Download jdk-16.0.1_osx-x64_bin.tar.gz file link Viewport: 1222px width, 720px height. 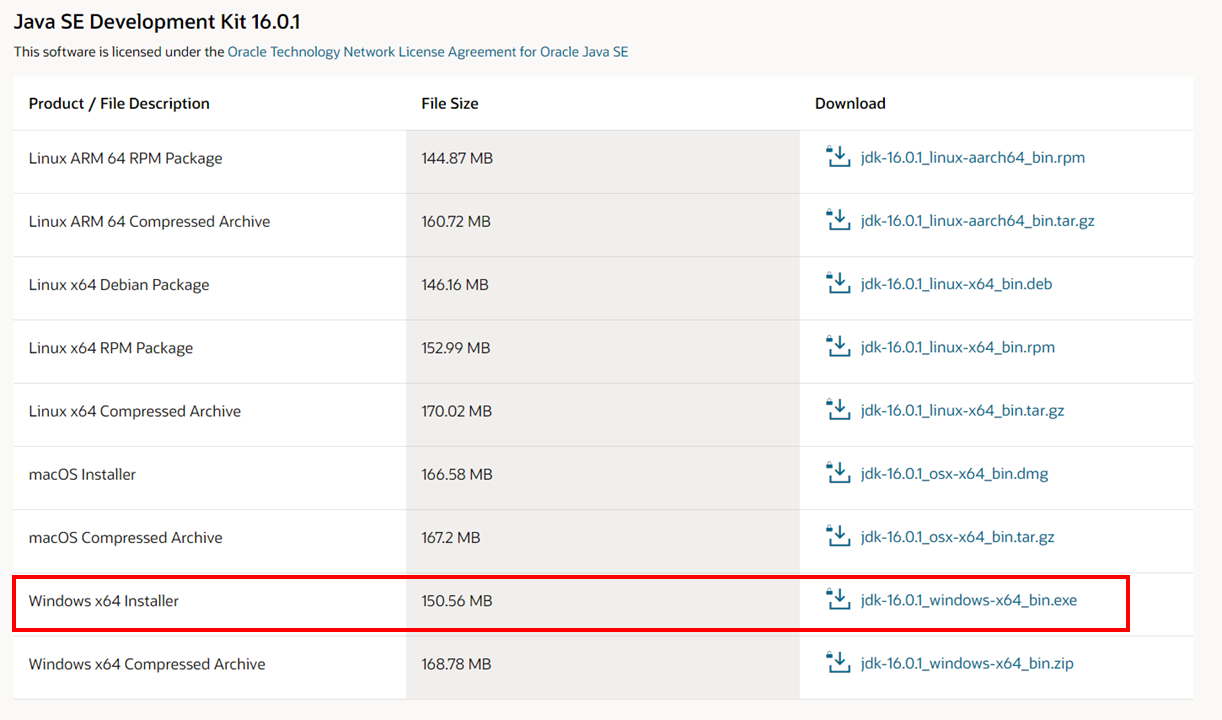pos(958,538)
